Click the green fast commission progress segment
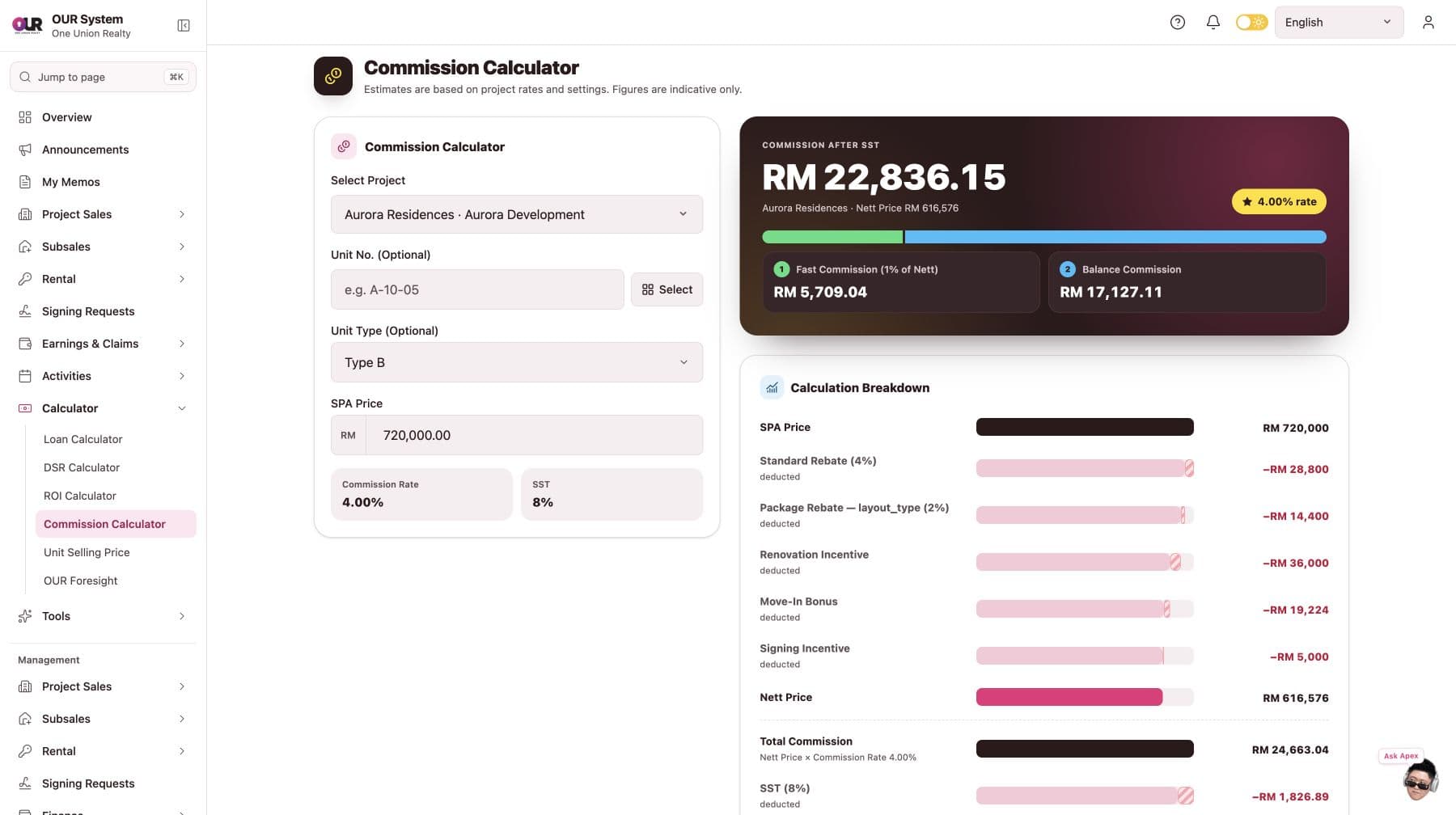This screenshot has width=1456, height=815. (832, 237)
